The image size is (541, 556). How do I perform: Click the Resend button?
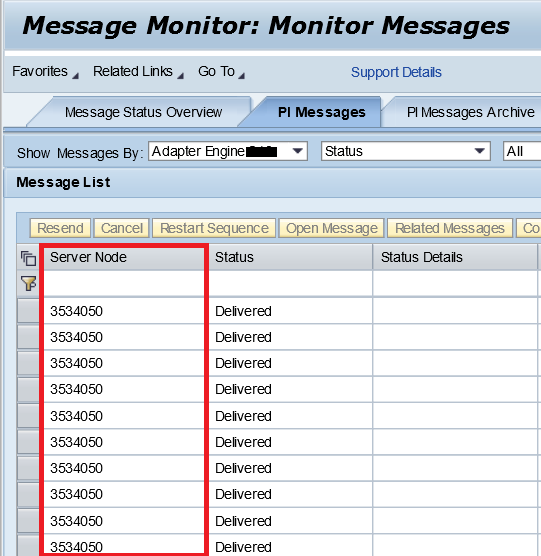point(60,228)
